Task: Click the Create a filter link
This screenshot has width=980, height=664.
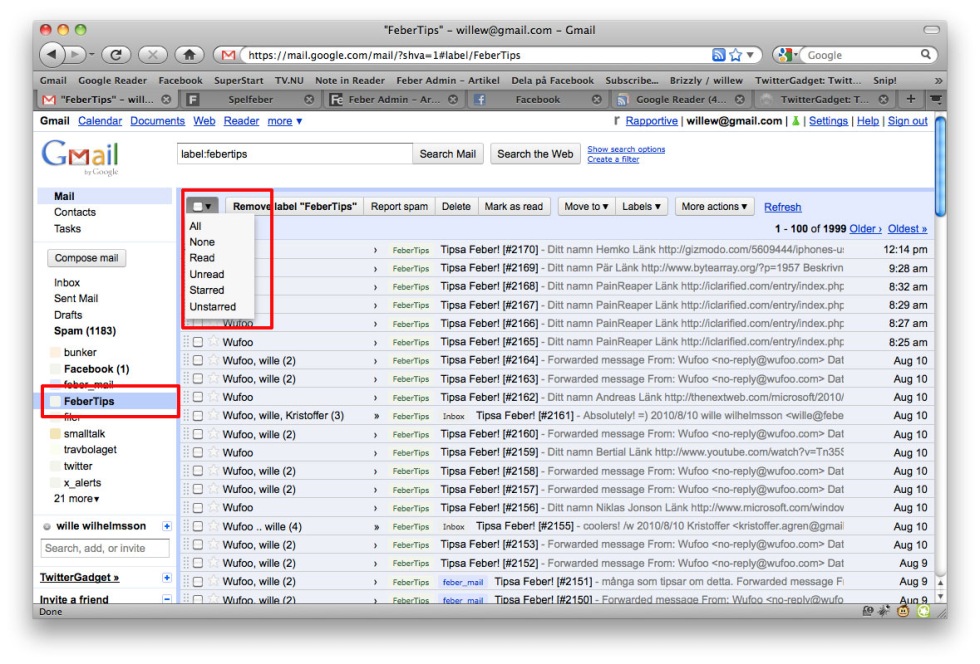Action: coord(613,160)
